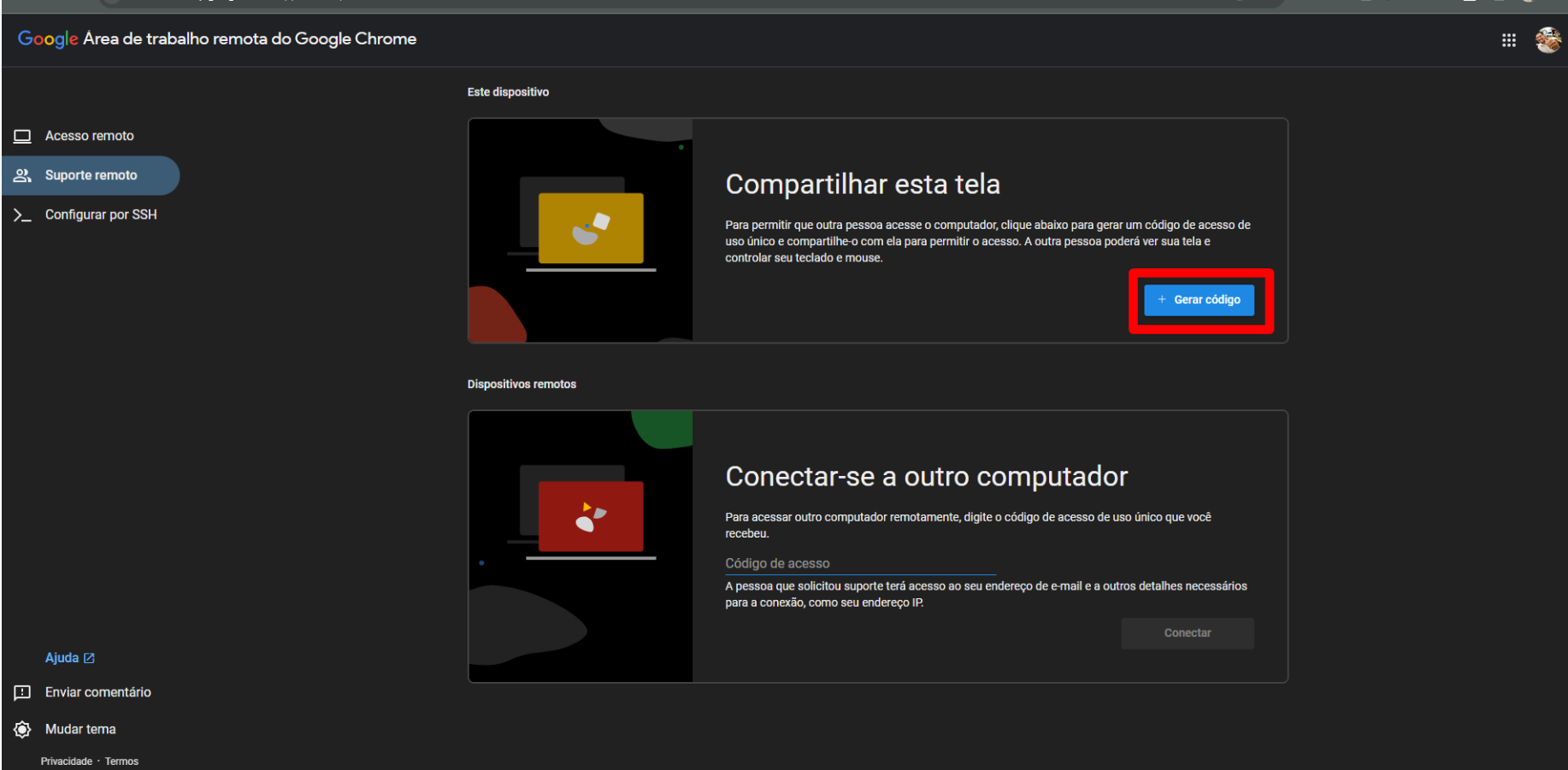Open the Ajuda help link
The height and width of the screenshot is (770, 1568).
pyautogui.click(x=69, y=658)
